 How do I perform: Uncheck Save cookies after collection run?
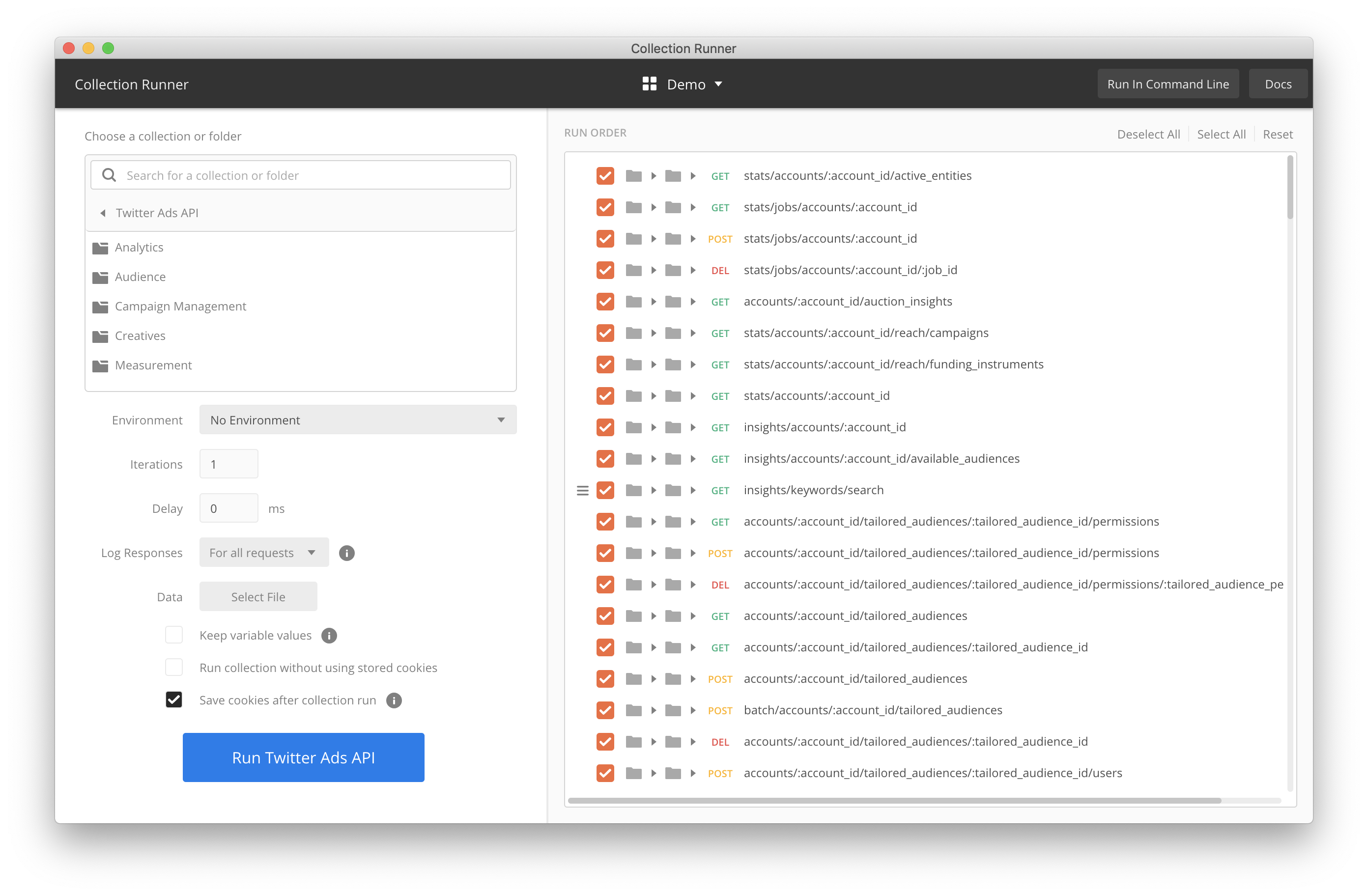tap(173, 700)
